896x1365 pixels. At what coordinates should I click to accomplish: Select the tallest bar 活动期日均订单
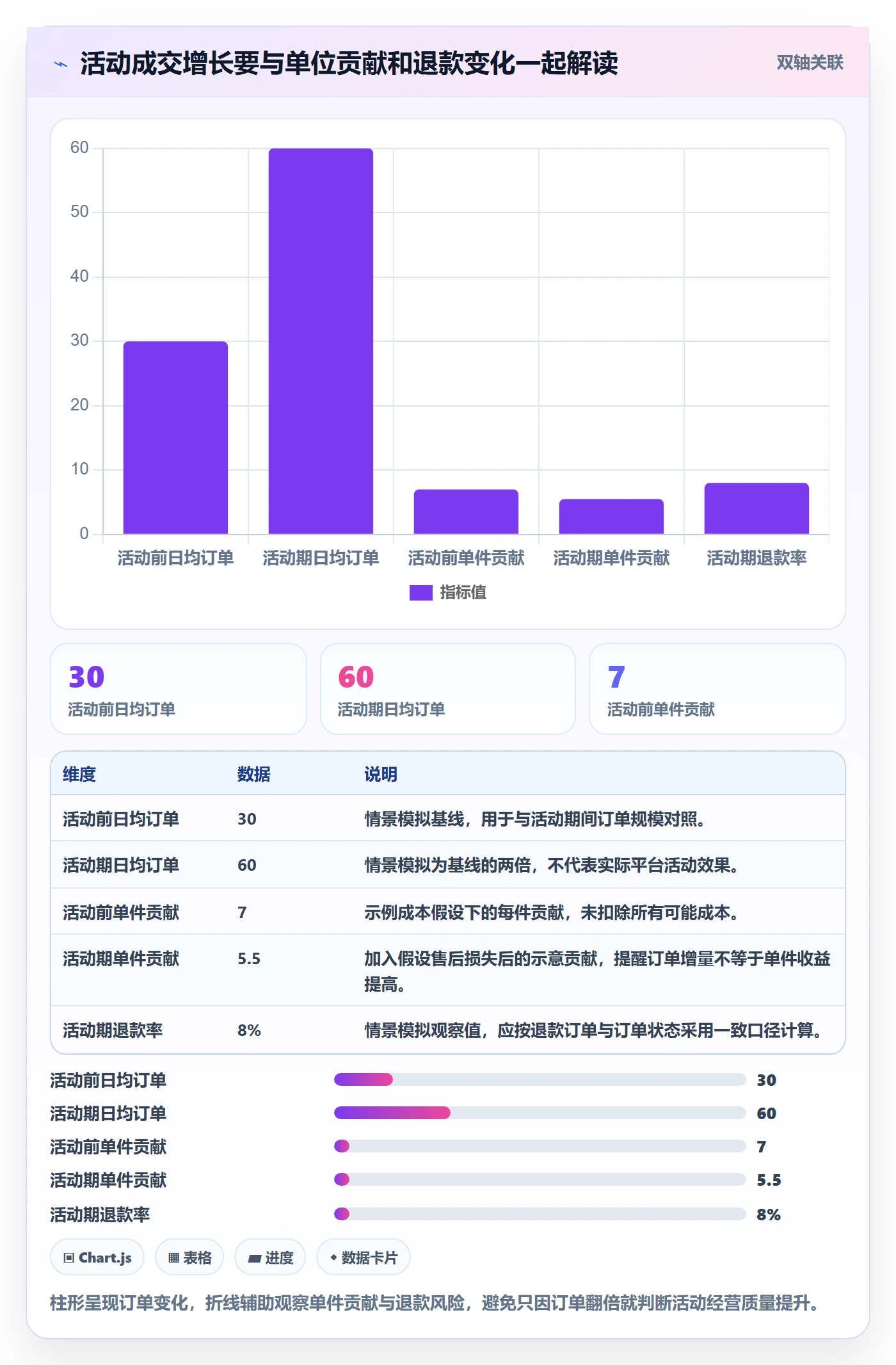321,341
